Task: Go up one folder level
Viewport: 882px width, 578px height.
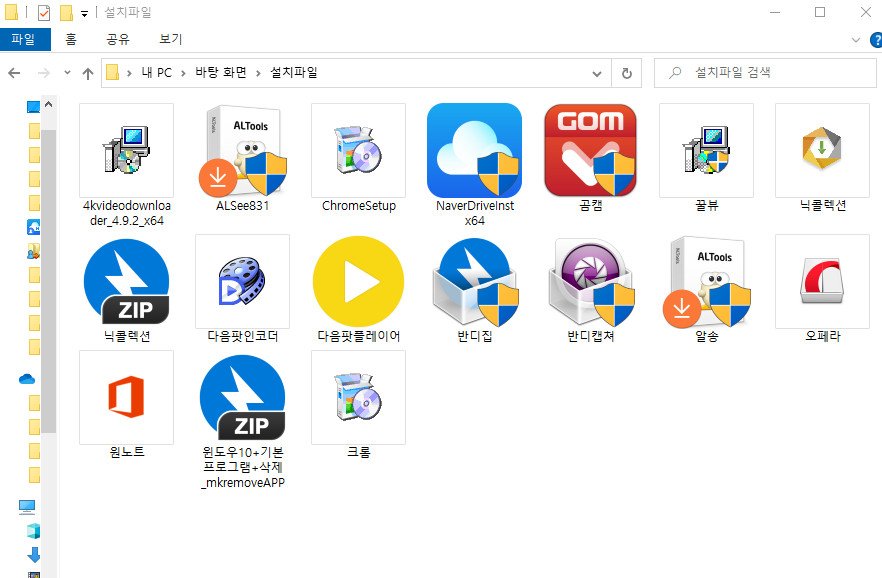Action: [x=88, y=73]
